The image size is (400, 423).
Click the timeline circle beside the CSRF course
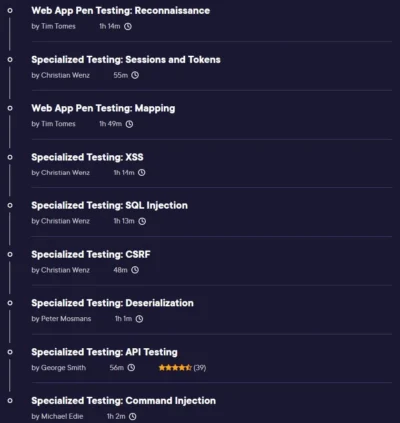(x=10, y=254)
